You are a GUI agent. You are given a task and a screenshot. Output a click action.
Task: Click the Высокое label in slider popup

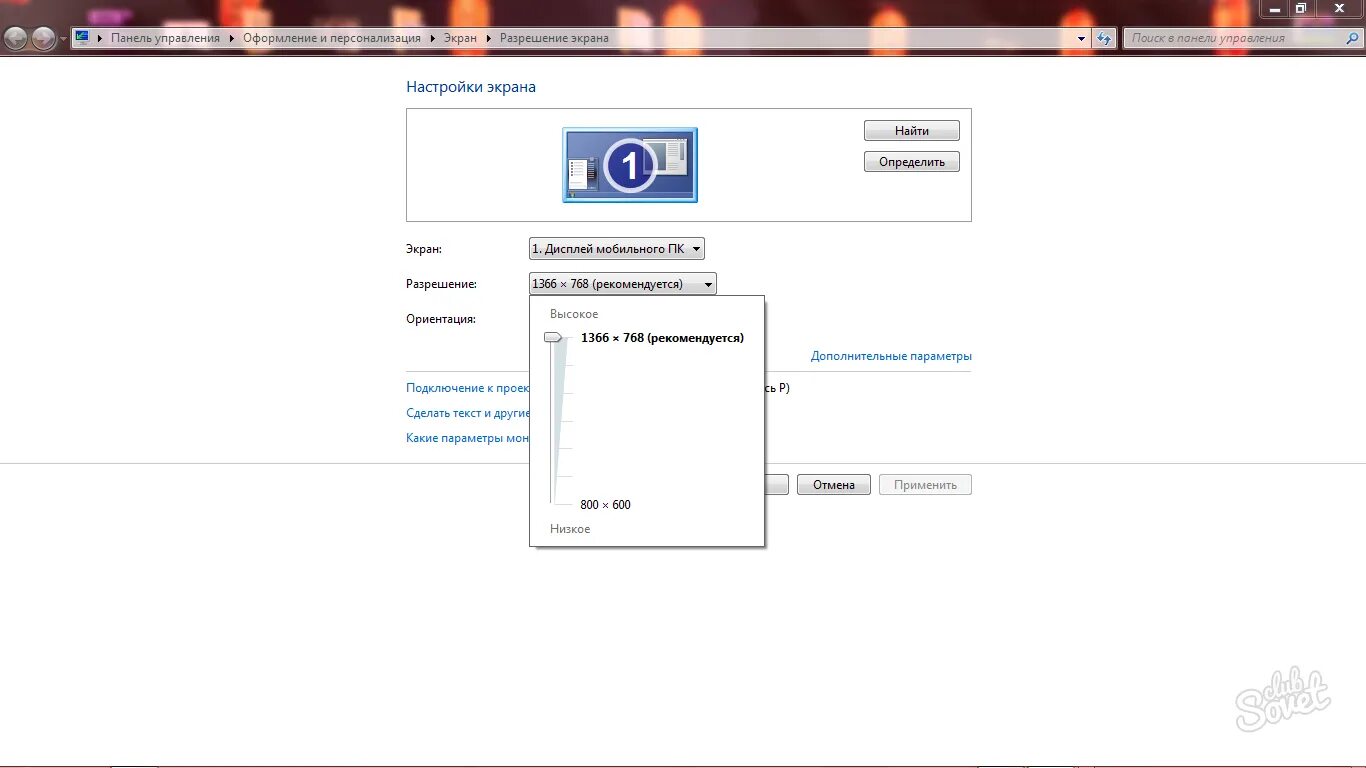[x=574, y=314]
